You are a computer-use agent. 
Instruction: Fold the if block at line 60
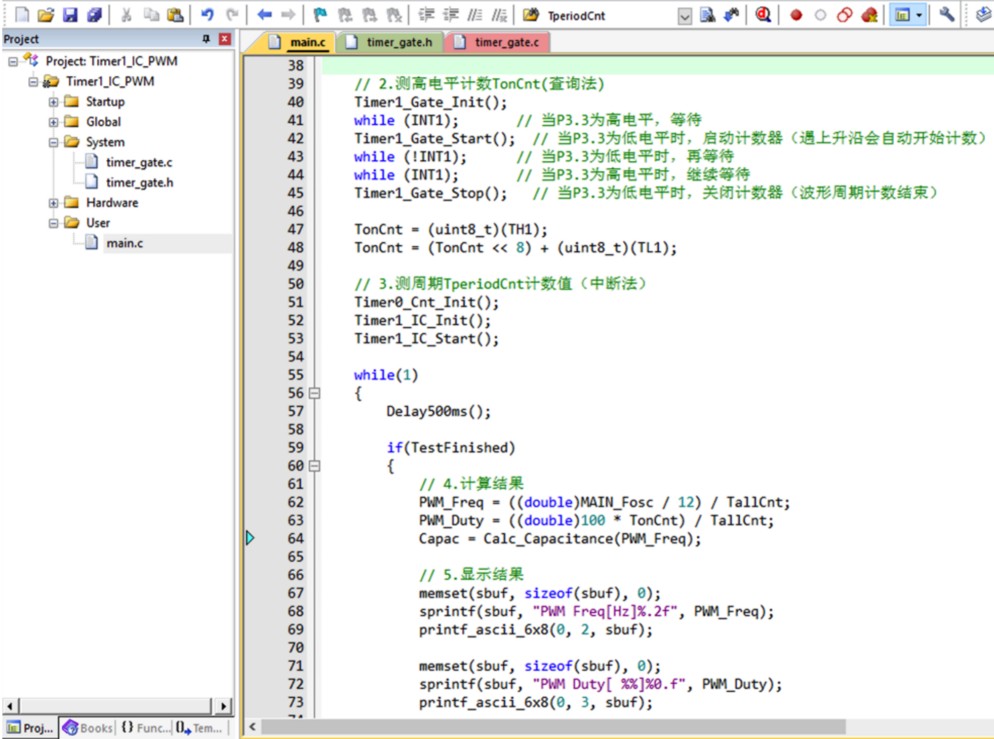pos(314,466)
